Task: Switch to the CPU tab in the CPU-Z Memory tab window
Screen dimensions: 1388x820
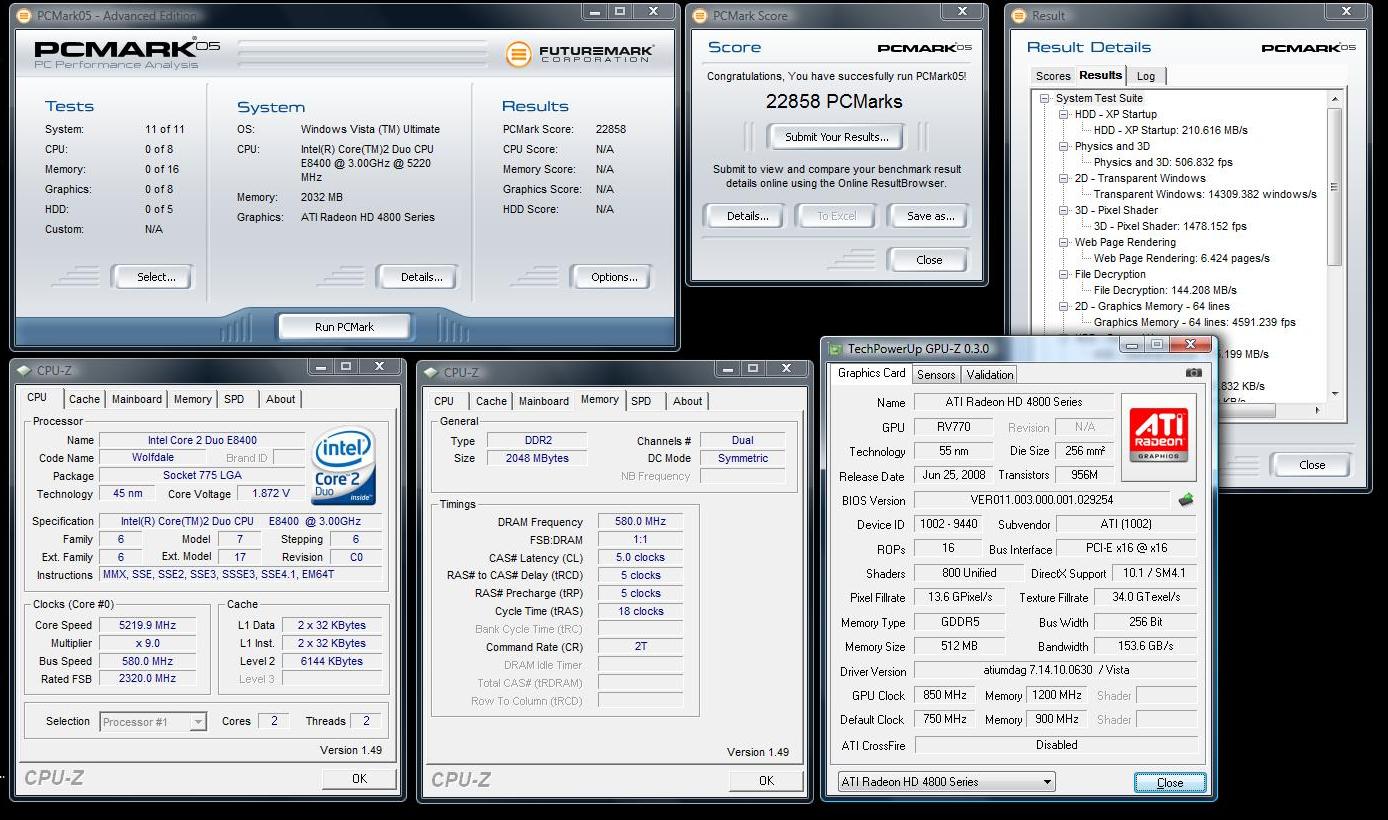Action: pos(444,401)
